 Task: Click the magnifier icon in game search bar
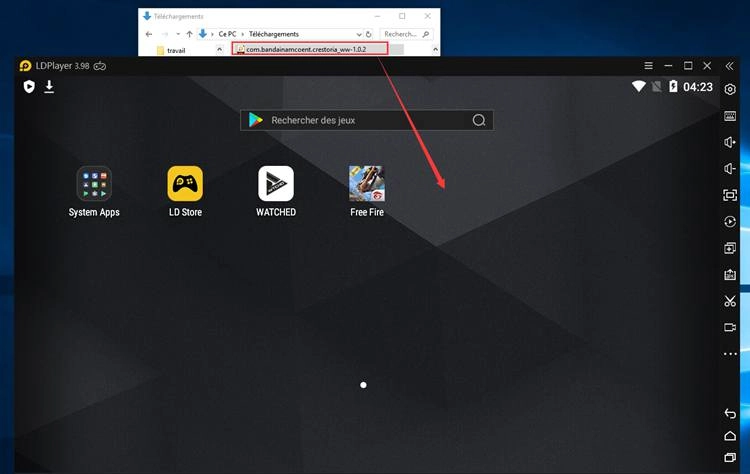click(479, 120)
